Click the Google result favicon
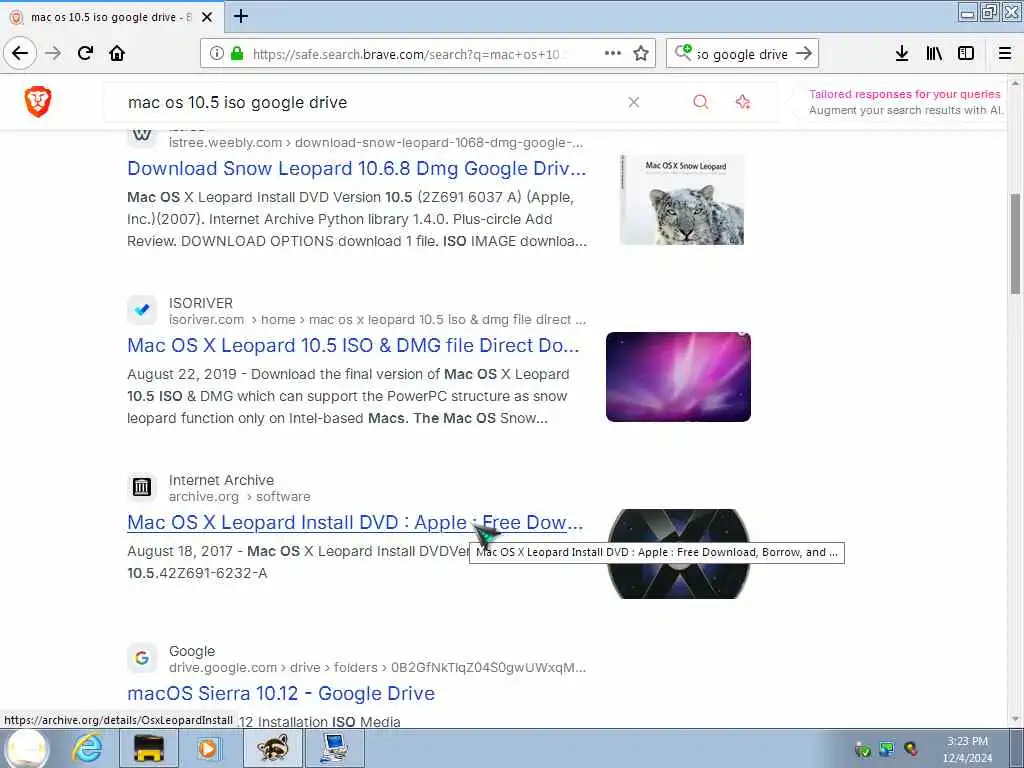Viewport: 1024px width, 768px height. coord(142,658)
